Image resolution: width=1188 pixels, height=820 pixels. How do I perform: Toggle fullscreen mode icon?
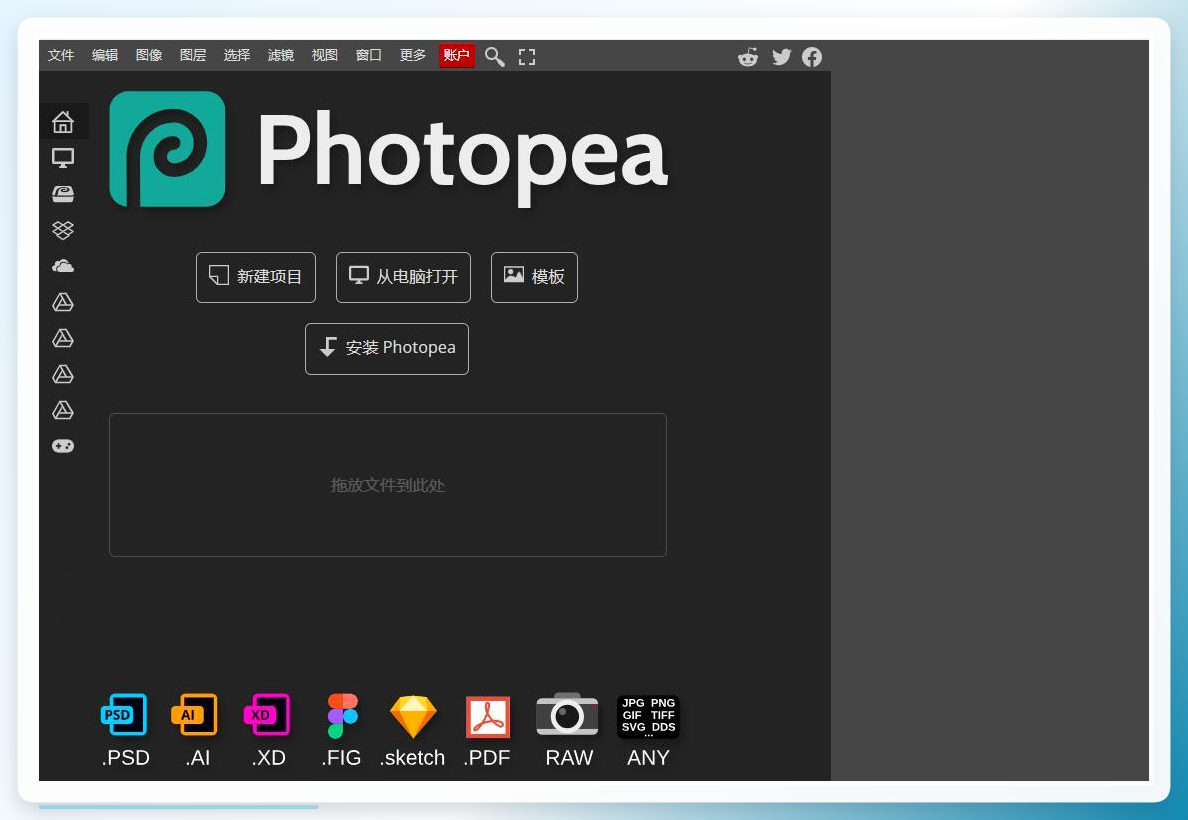(527, 57)
